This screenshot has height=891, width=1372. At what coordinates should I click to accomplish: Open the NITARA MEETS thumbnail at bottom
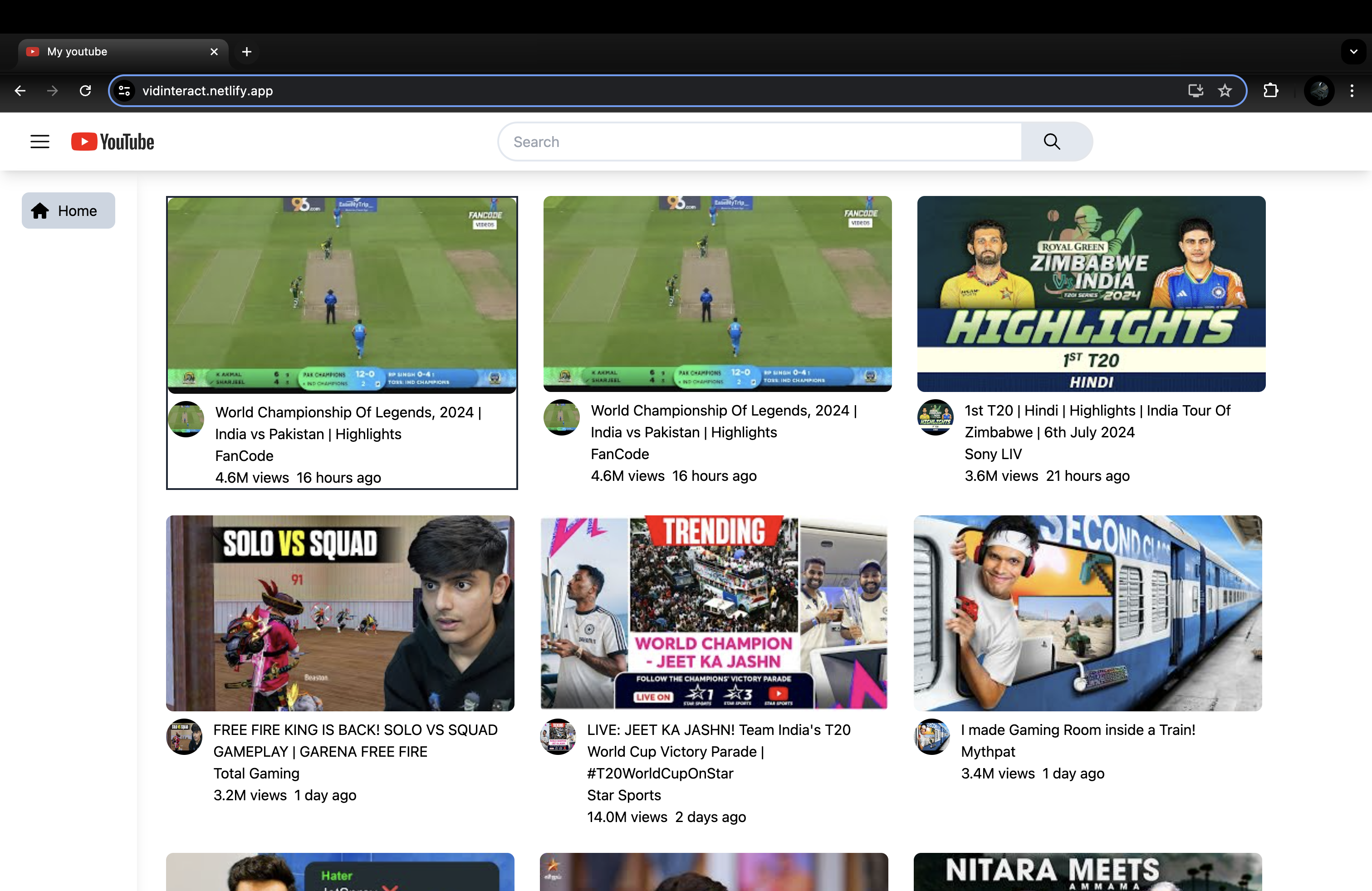pyautogui.click(x=1087, y=872)
